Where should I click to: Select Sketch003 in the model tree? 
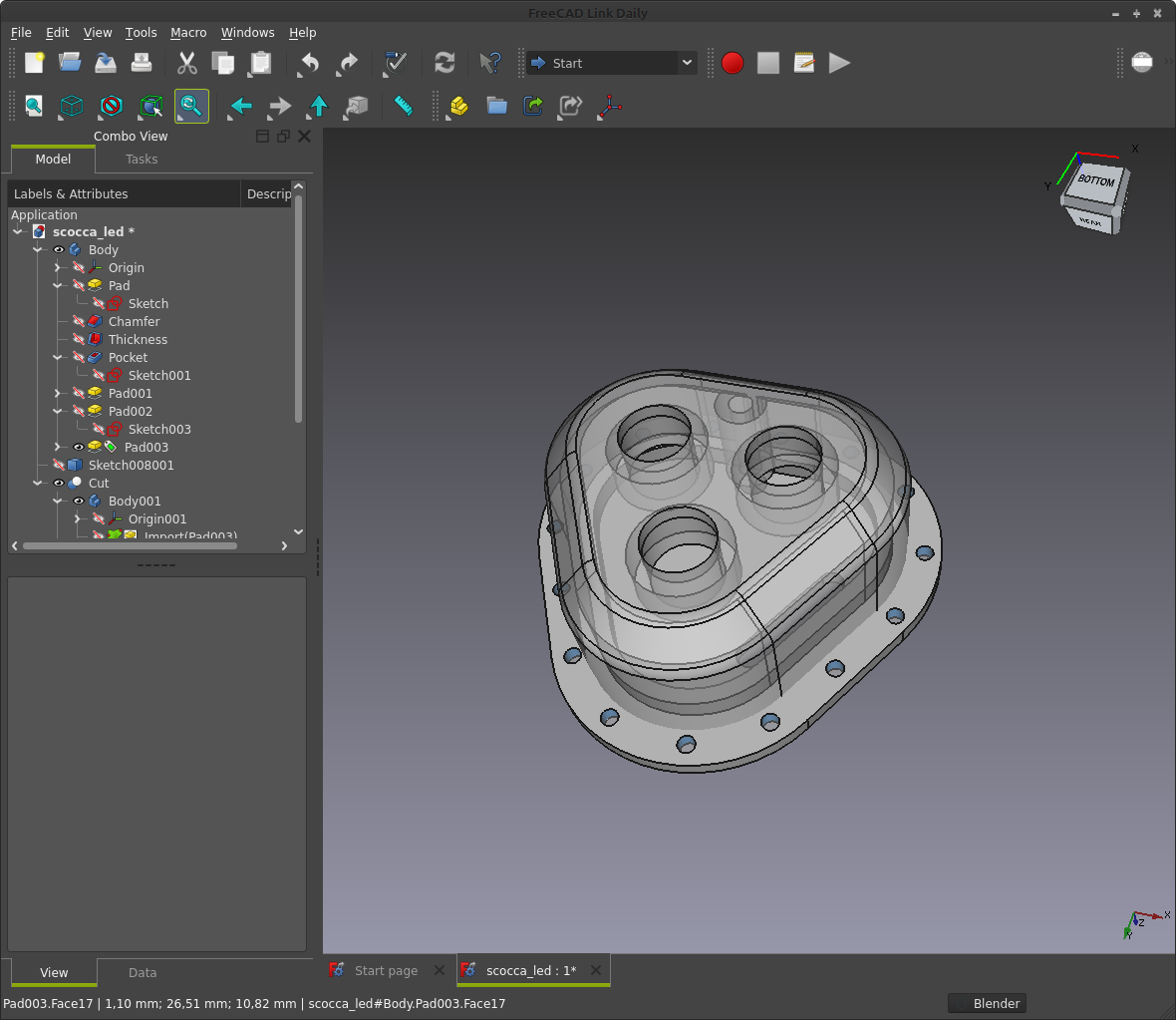(x=159, y=430)
